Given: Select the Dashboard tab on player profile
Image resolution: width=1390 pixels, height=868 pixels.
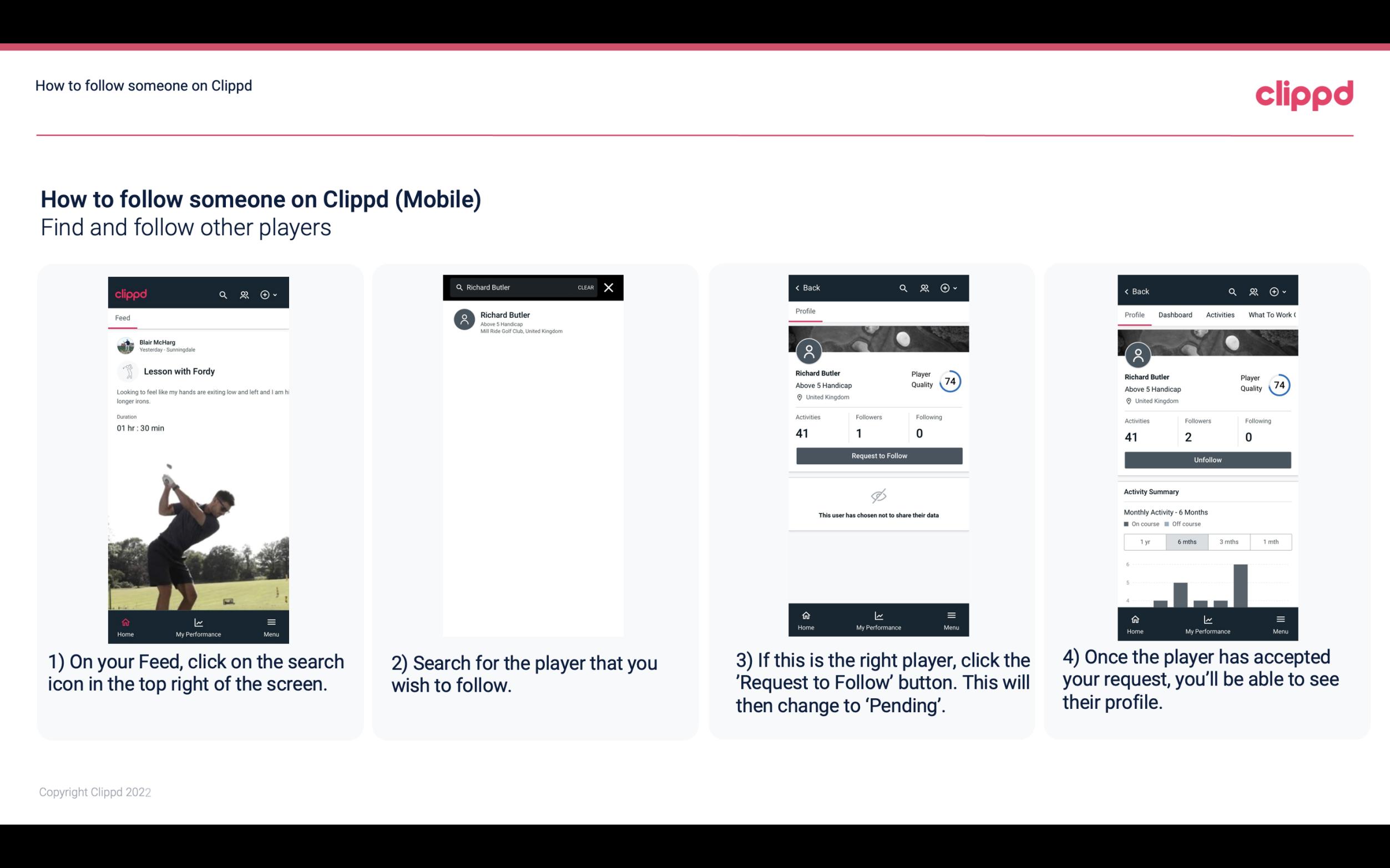Looking at the screenshot, I should pos(1175,315).
